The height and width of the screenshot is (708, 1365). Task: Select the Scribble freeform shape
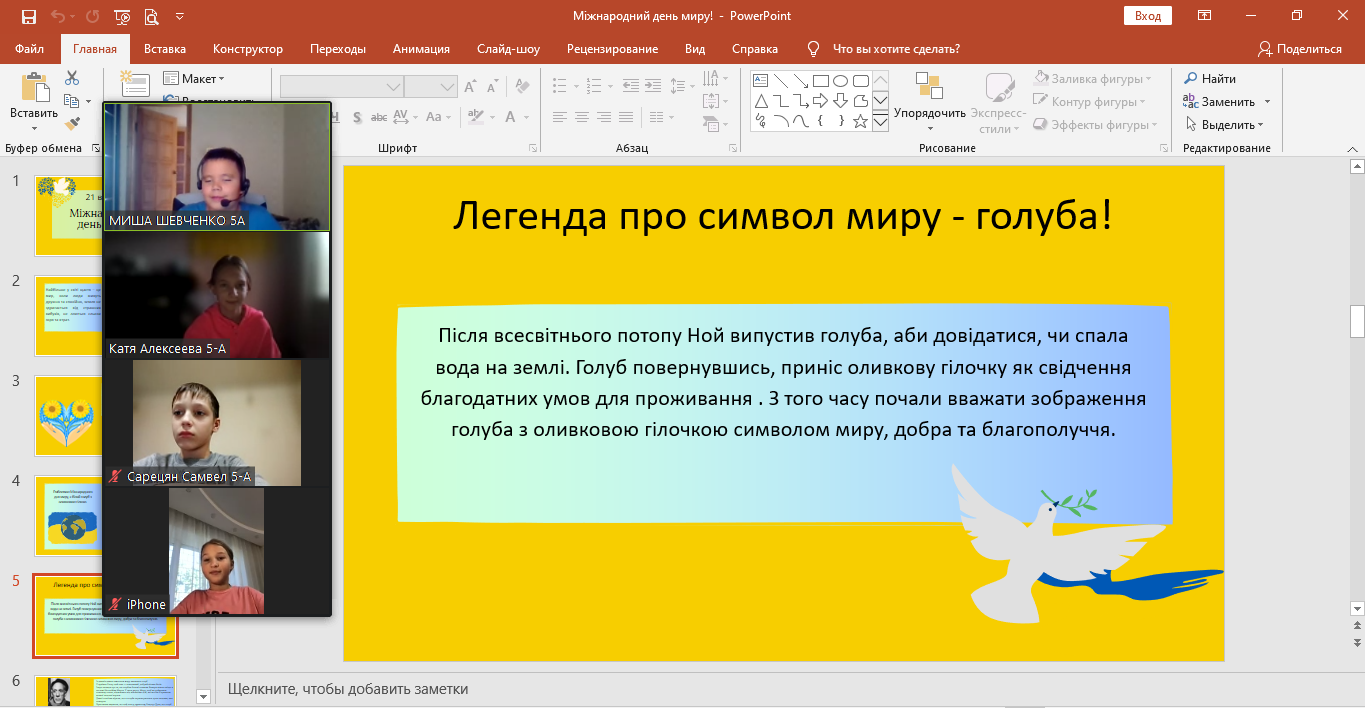760,121
